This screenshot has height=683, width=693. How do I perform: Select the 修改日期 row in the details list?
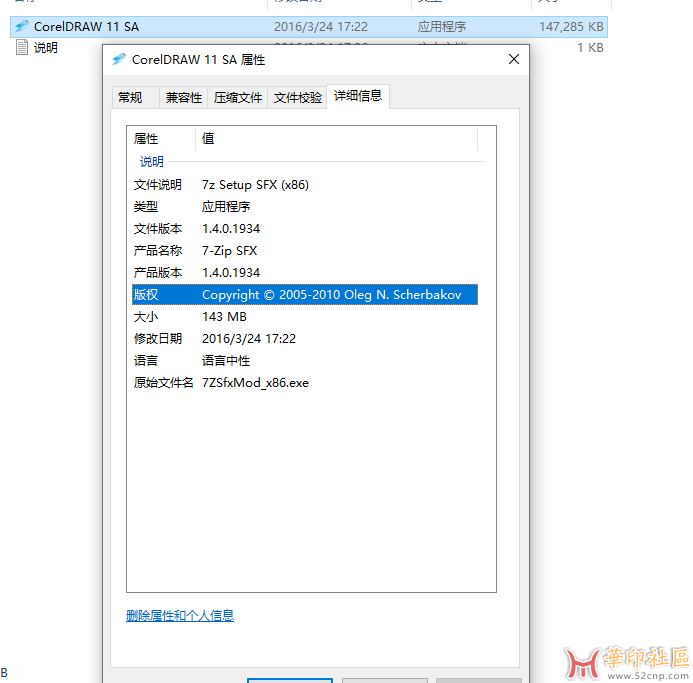[305, 339]
